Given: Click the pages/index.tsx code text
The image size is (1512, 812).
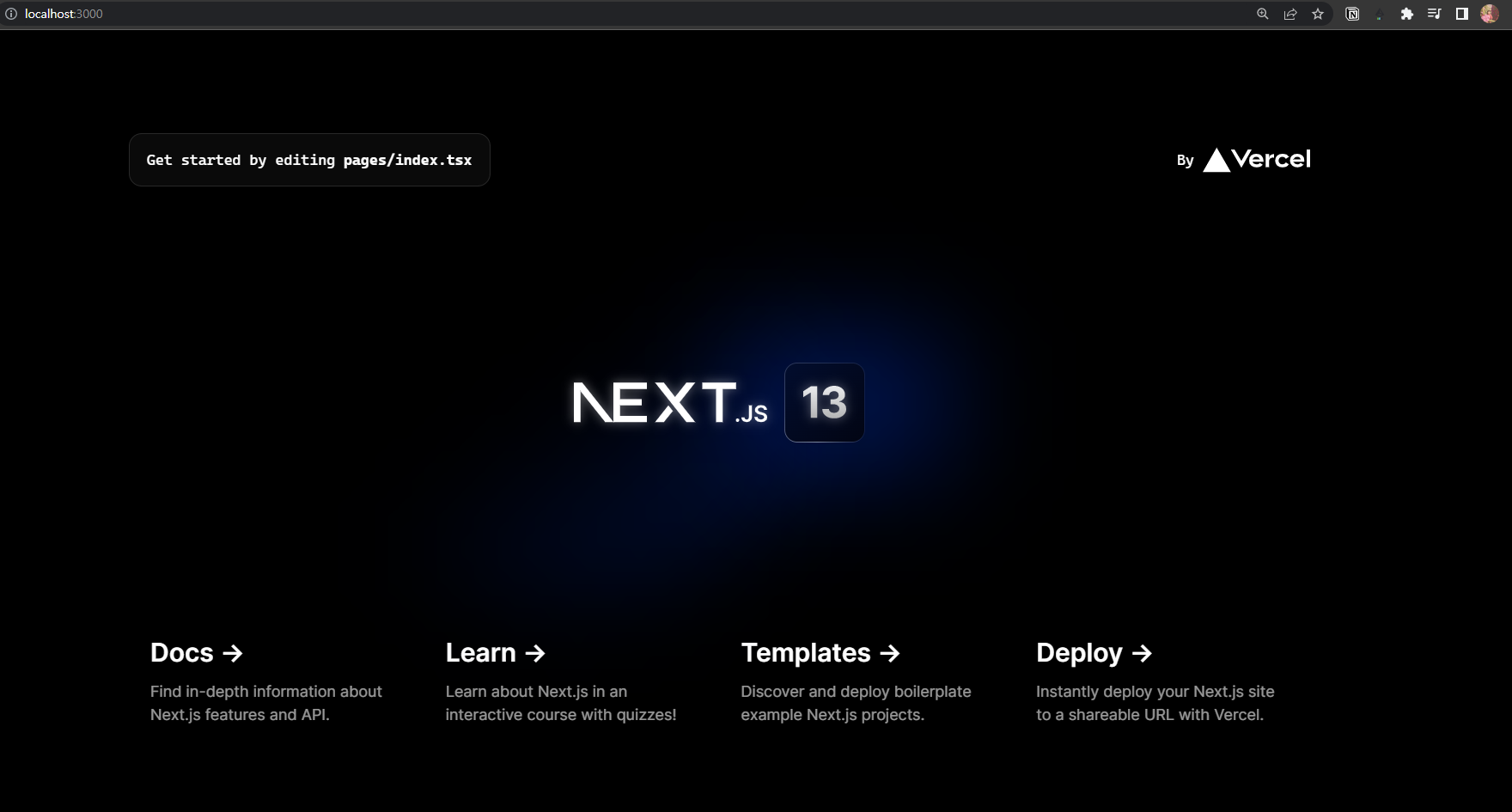Looking at the screenshot, I should pyautogui.click(x=407, y=160).
